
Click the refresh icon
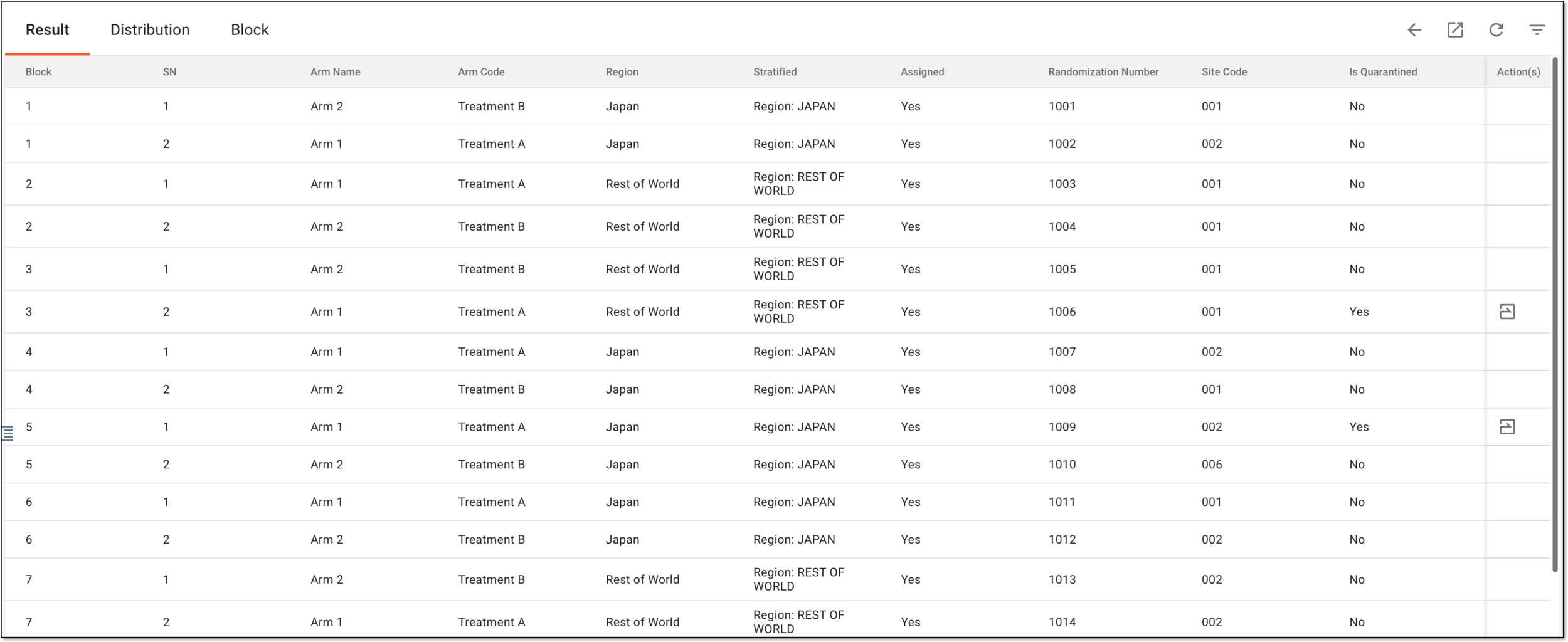tap(1496, 29)
